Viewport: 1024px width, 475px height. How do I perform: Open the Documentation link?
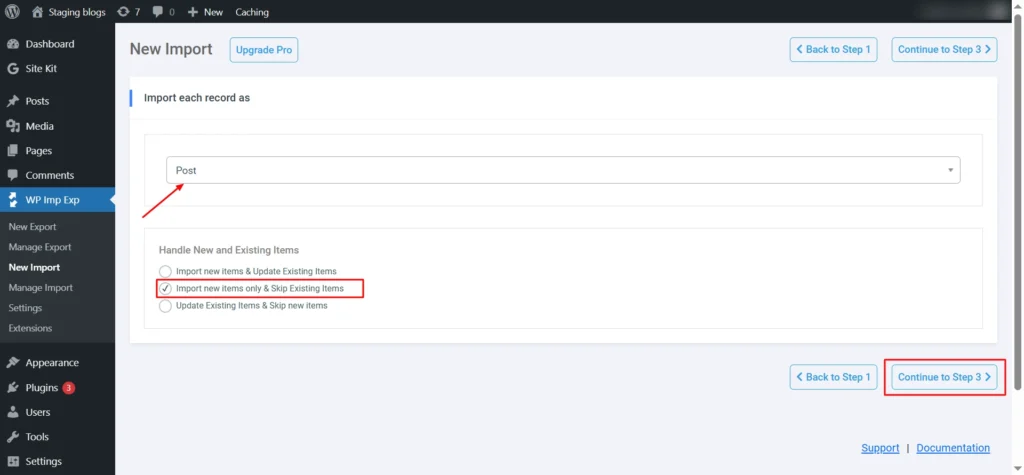[952, 448]
